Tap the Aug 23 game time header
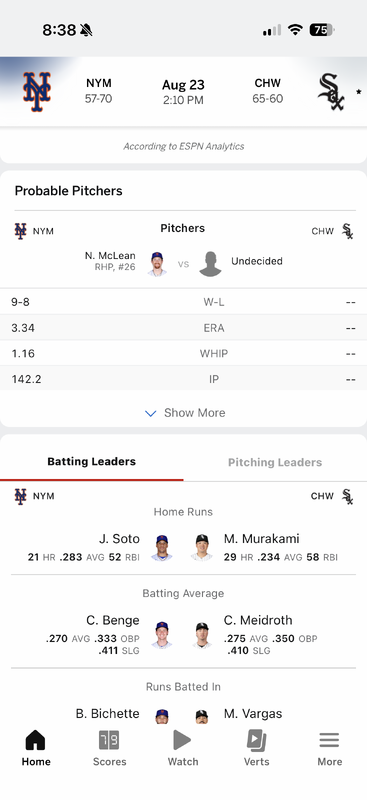 point(183,91)
